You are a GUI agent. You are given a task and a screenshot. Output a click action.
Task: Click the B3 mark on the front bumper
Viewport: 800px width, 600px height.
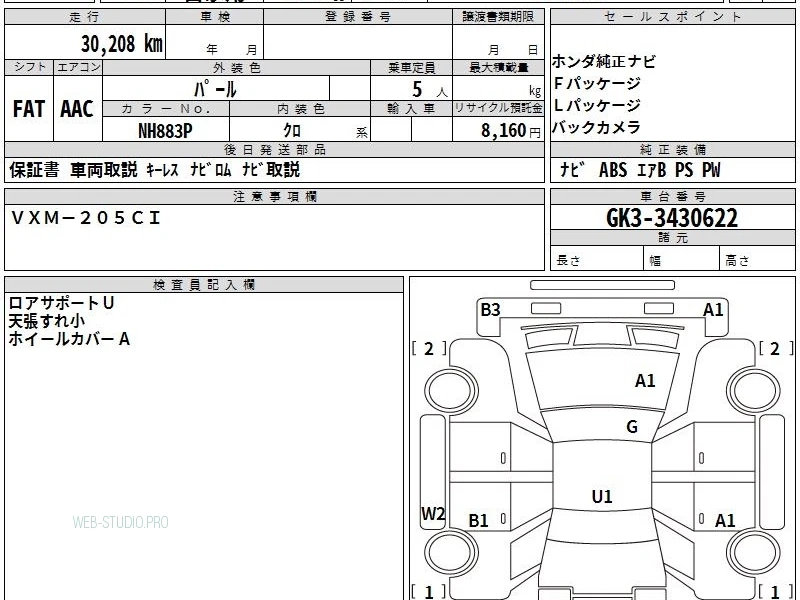pos(490,309)
